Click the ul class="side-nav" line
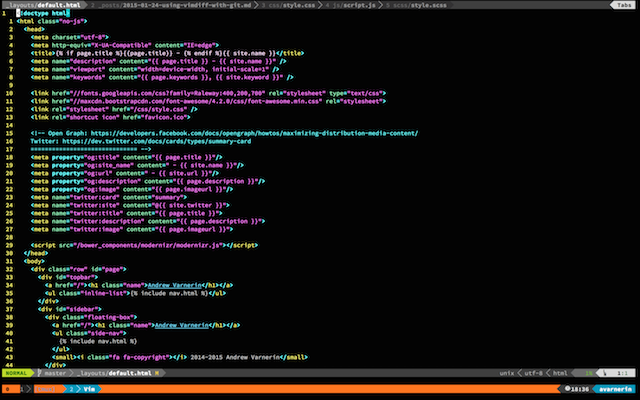Viewport: 640px width, 400px height. [89, 333]
